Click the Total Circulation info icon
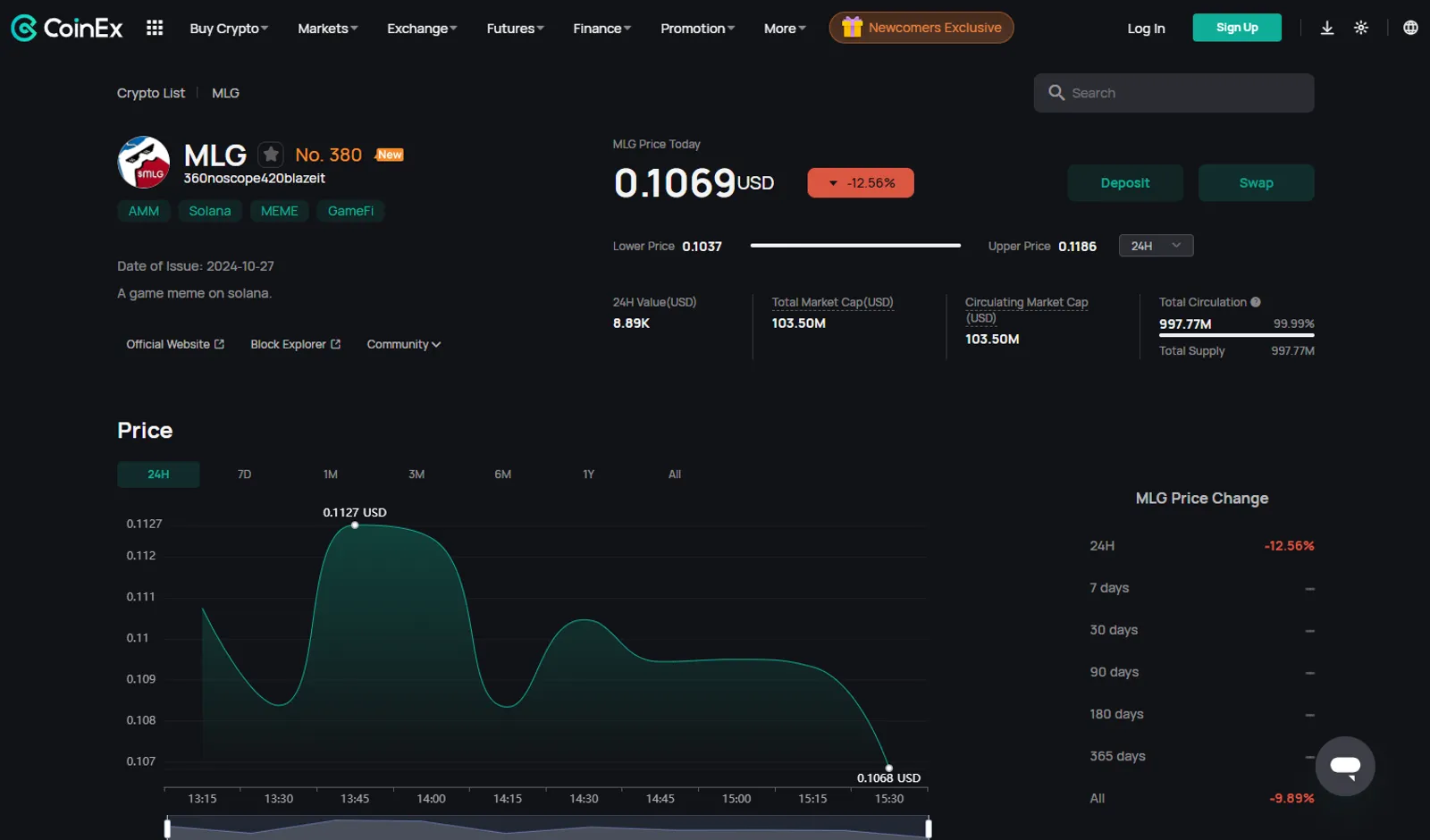1430x840 pixels. pyautogui.click(x=1256, y=302)
